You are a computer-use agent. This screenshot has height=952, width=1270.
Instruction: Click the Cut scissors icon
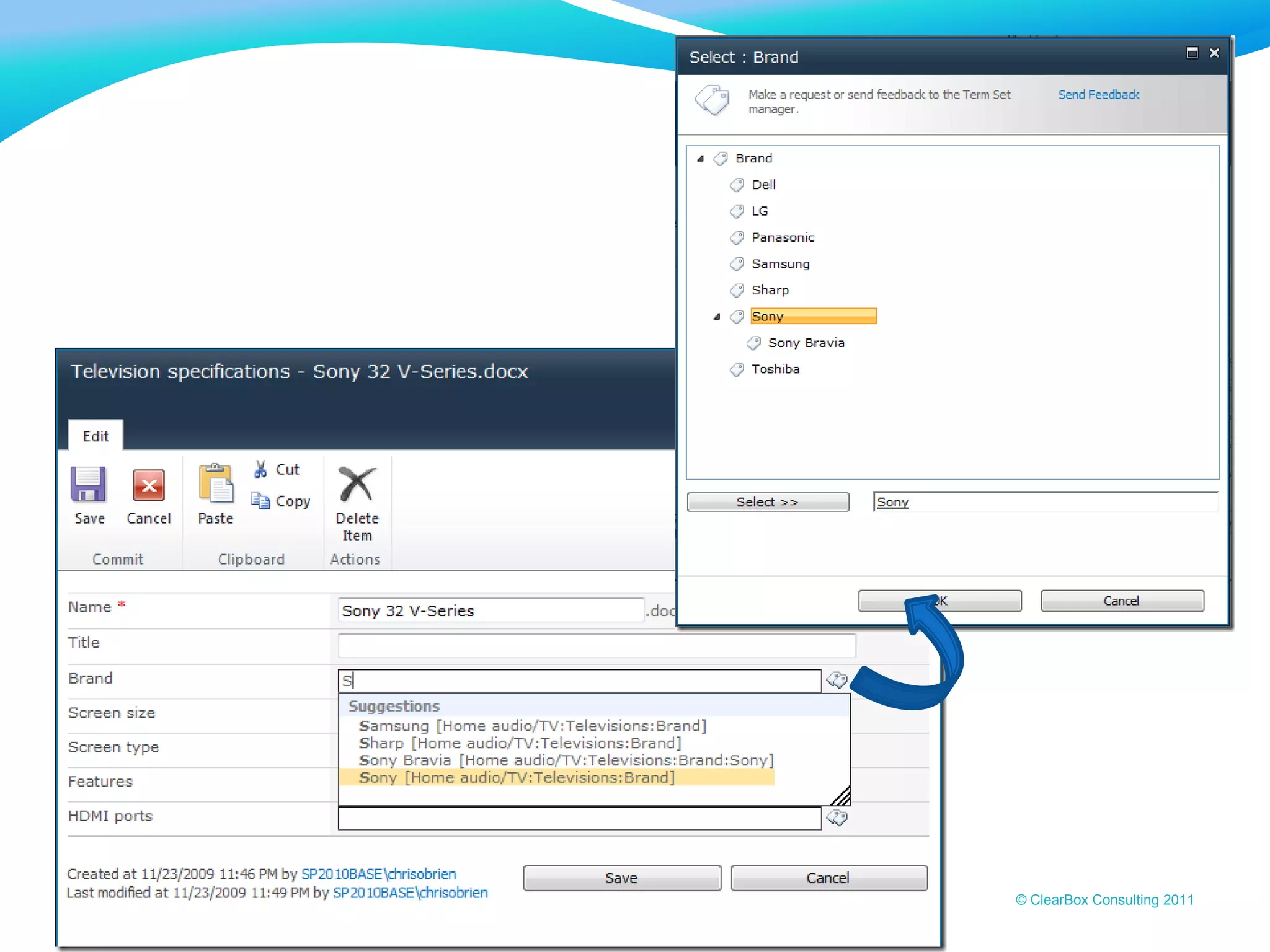point(260,469)
